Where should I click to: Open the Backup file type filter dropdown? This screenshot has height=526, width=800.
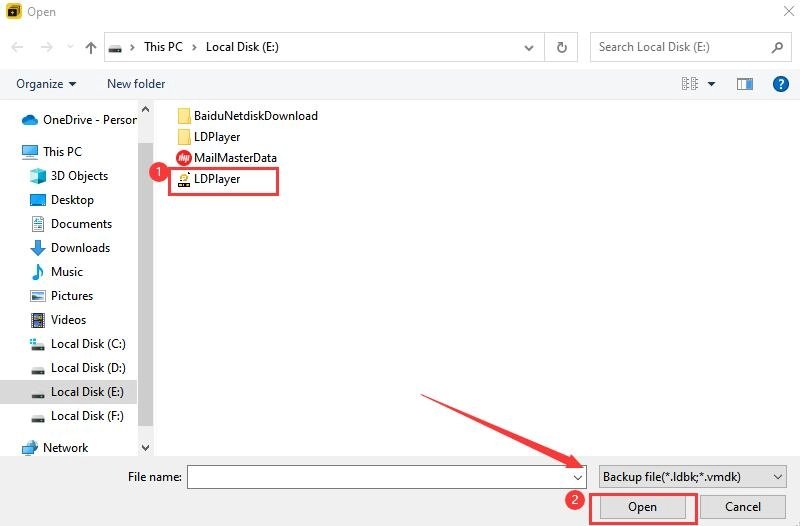[x=692, y=477]
